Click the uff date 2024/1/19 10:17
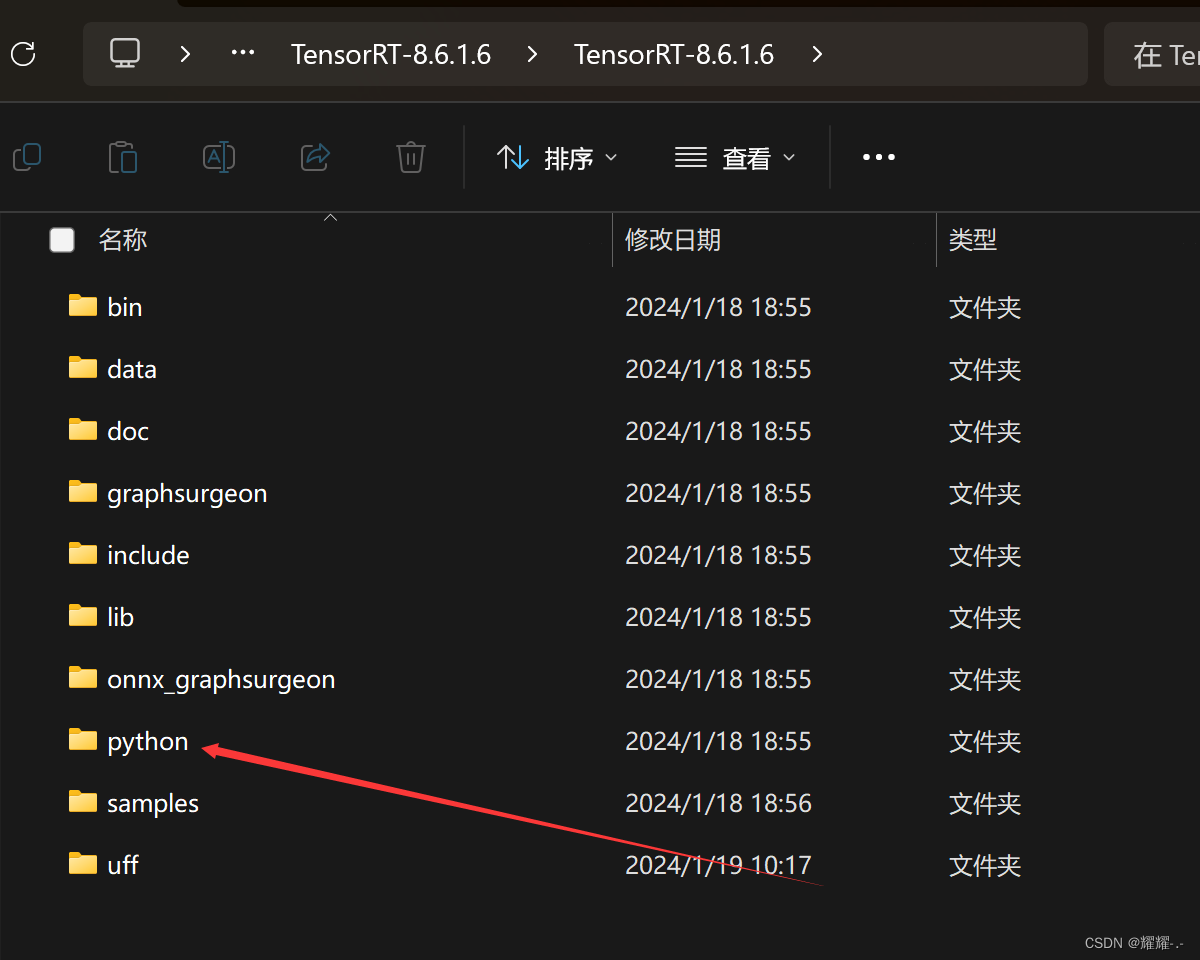Image resolution: width=1200 pixels, height=960 pixels. (718, 865)
